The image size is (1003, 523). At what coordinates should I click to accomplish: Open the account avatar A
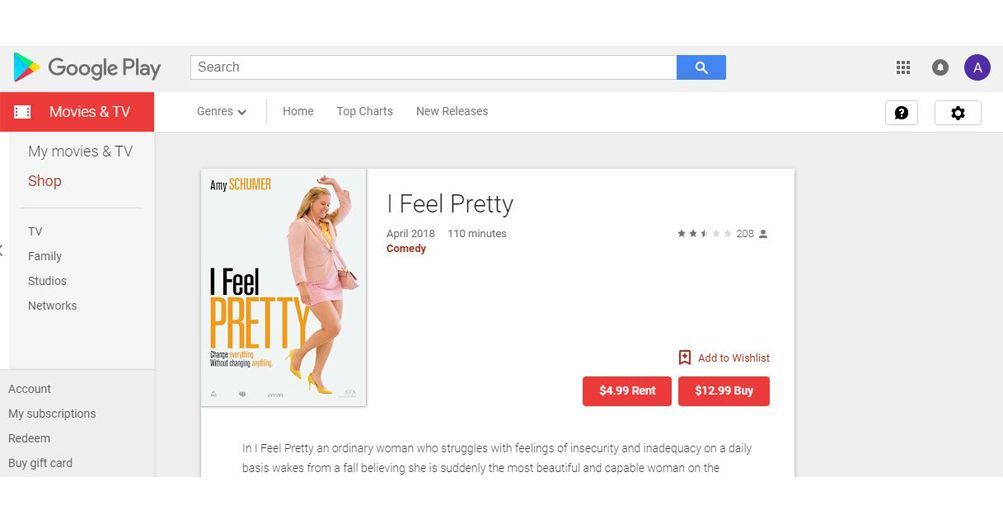tap(977, 67)
